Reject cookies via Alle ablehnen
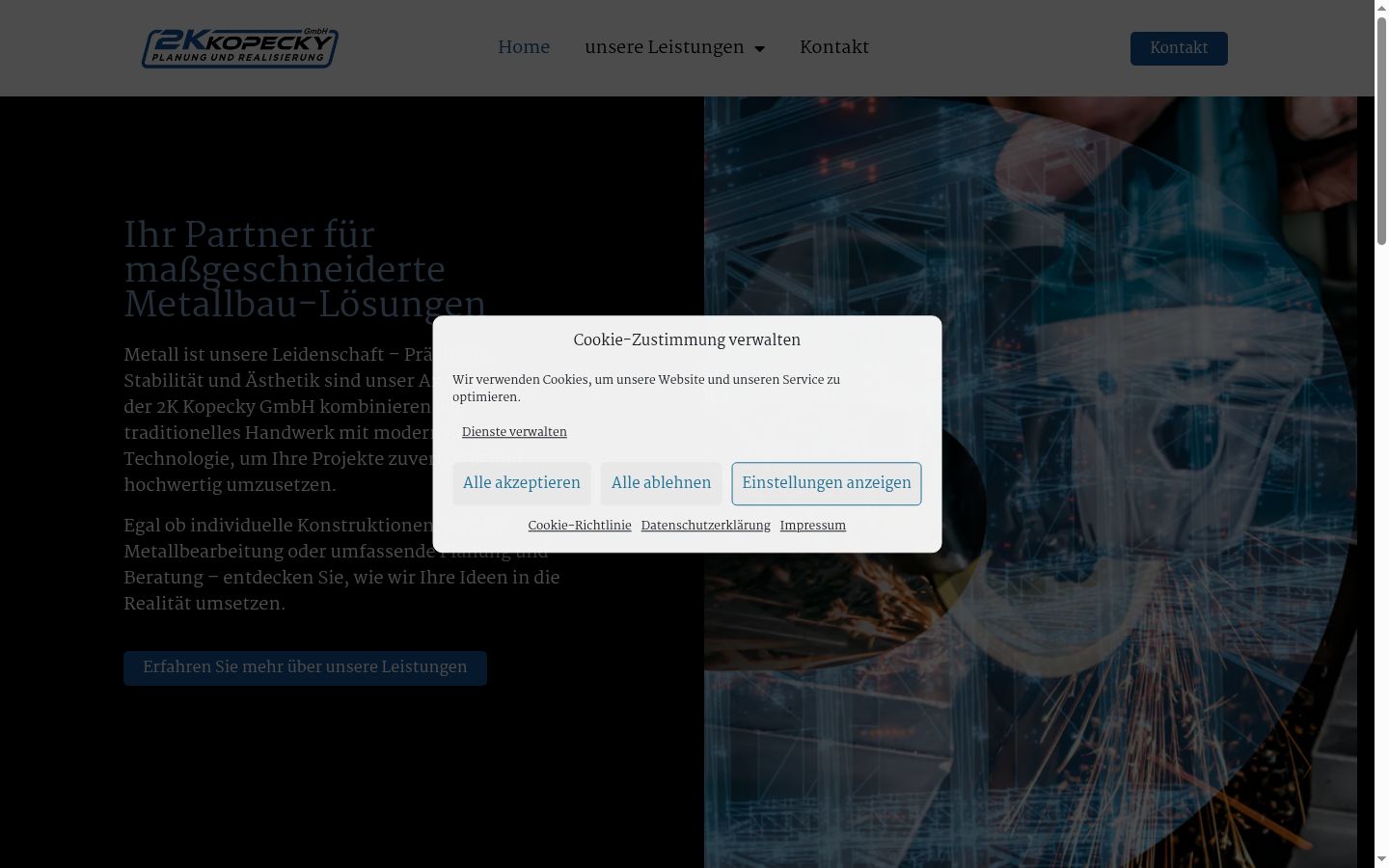This screenshot has height=868, width=1389. tap(661, 483)
